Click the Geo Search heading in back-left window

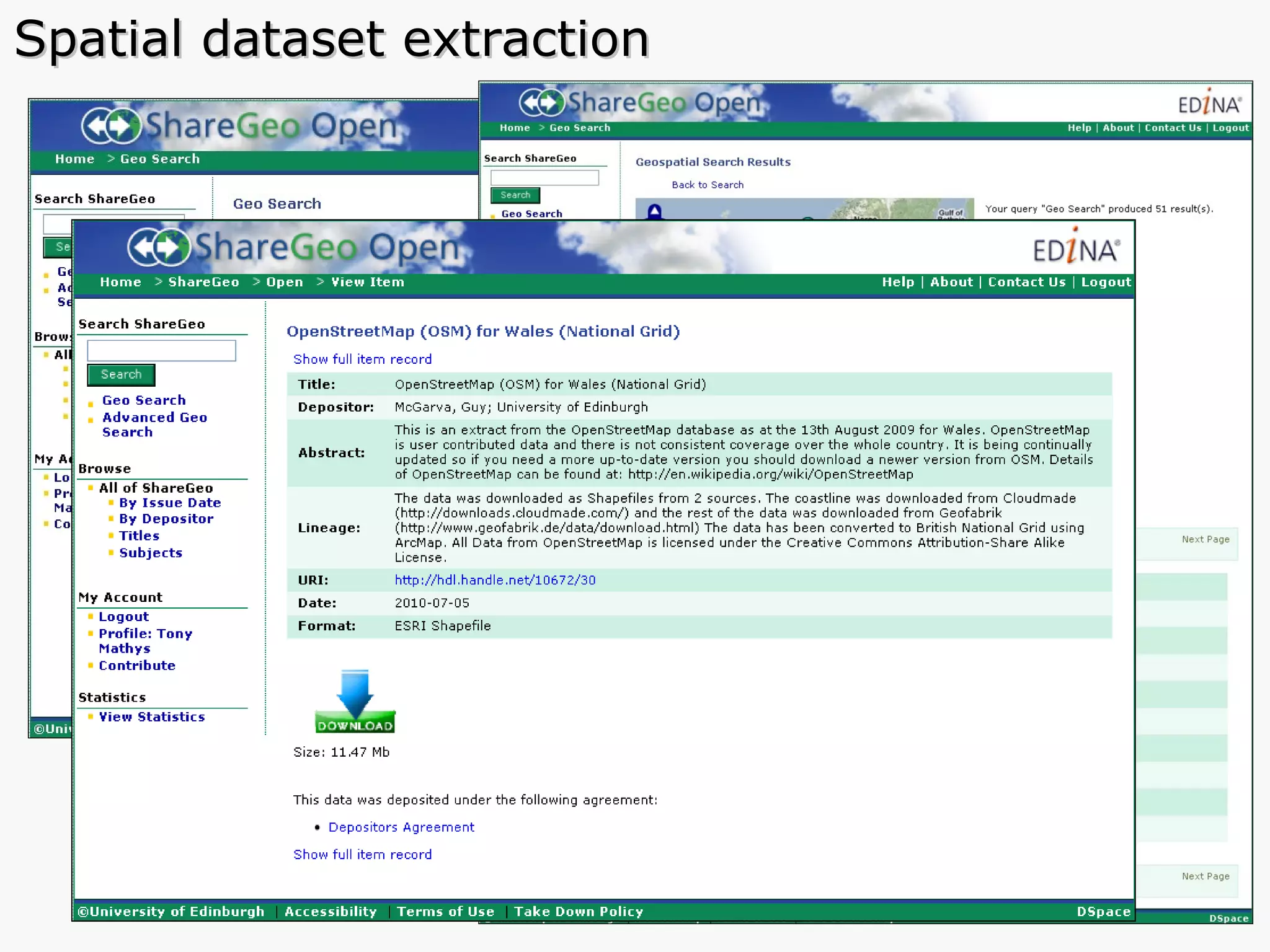coord(277,204)
